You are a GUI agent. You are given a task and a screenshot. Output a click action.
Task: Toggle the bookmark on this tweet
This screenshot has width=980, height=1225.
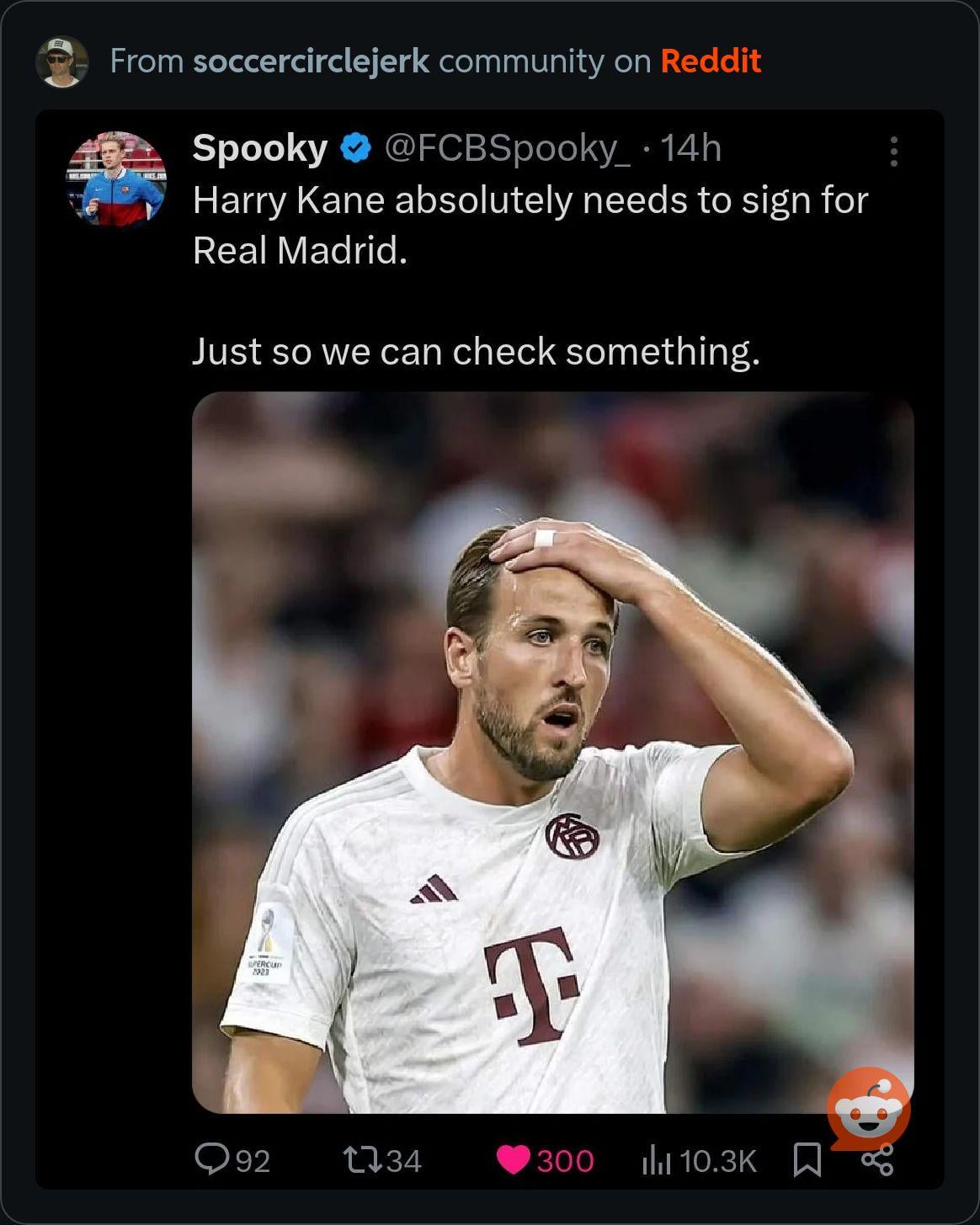(x=807, y=1160)
